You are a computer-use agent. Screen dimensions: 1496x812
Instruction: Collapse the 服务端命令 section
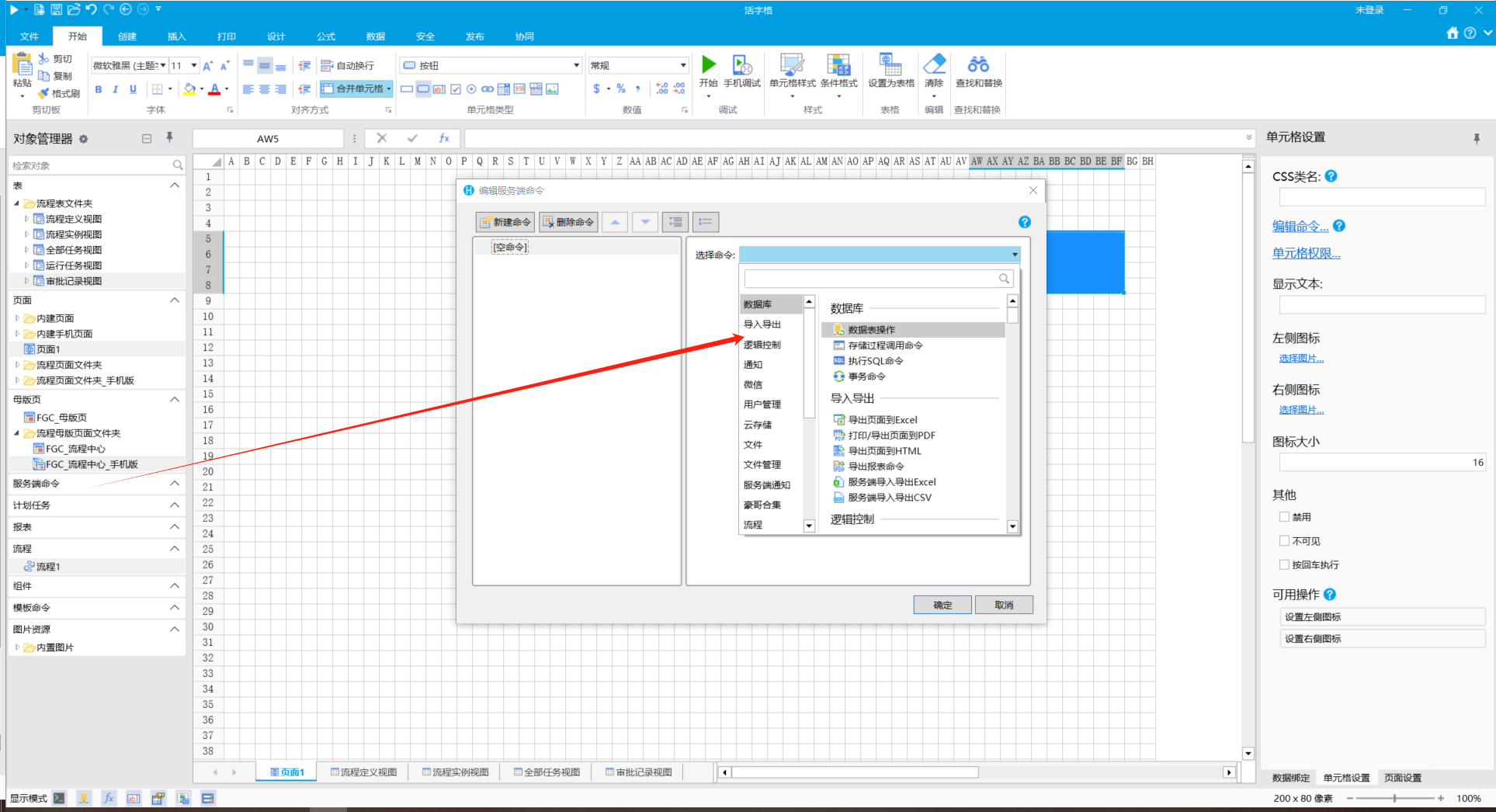pos(175,484)
